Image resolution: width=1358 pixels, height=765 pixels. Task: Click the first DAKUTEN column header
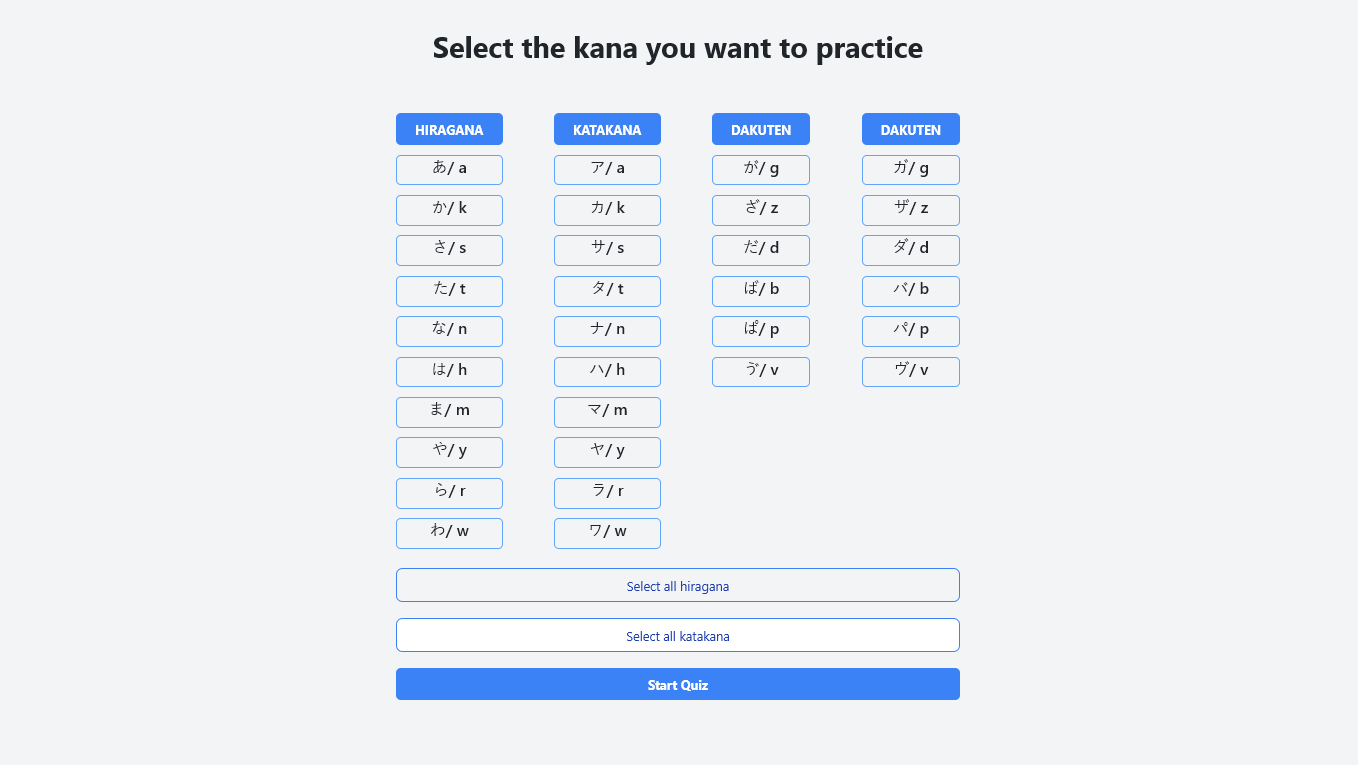pyautogui.click(x=760, y=129)
